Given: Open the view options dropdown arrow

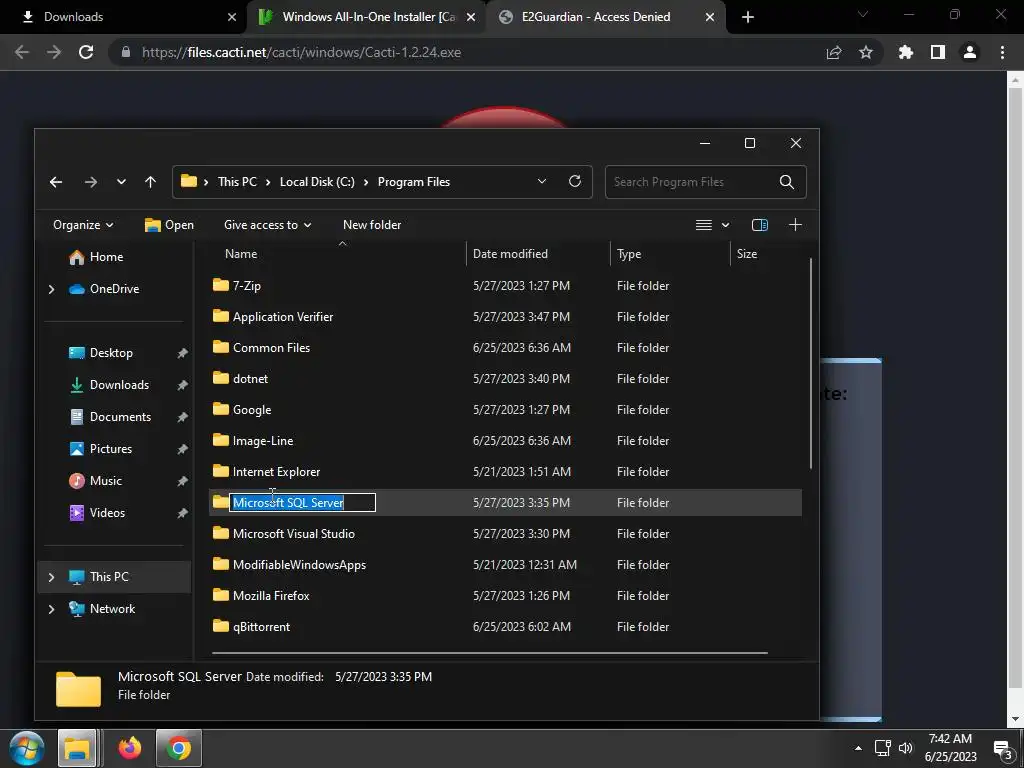Looking at the screenshot, I should (726, 225).
